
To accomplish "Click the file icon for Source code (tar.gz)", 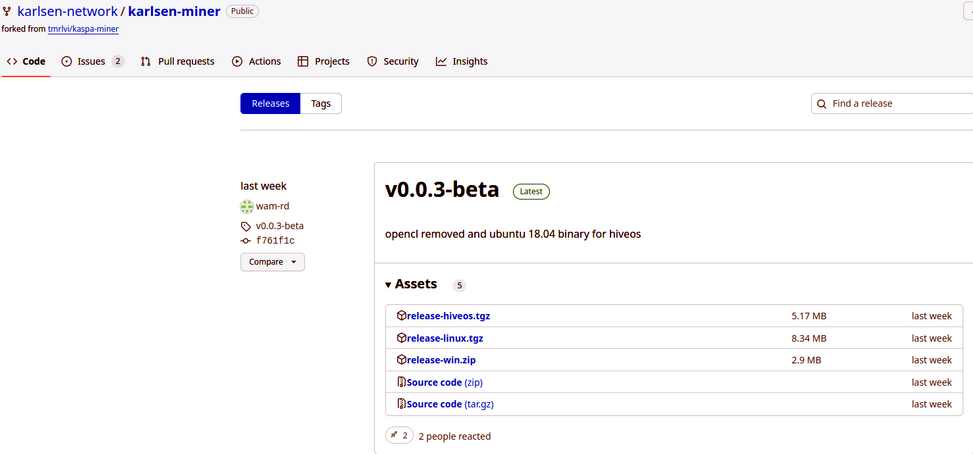I will tap(401, 404).
